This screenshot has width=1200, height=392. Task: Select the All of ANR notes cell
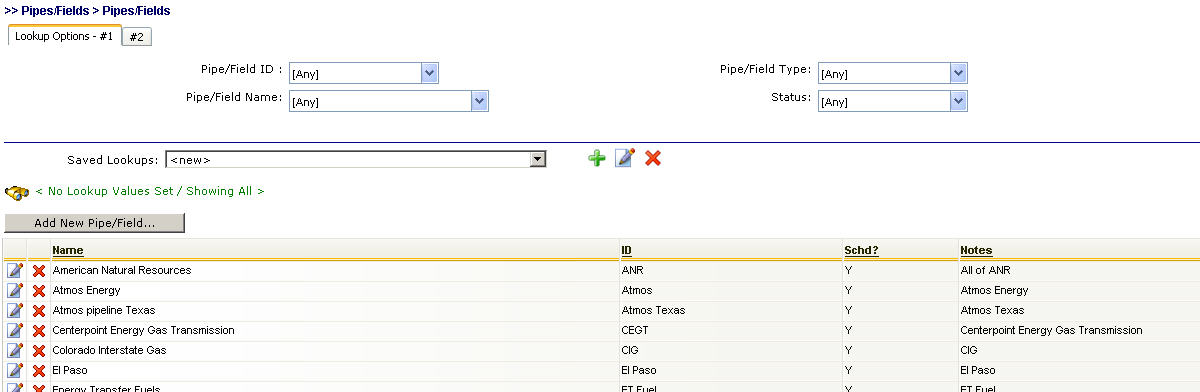pyautogui.click(x=985, y=270)
